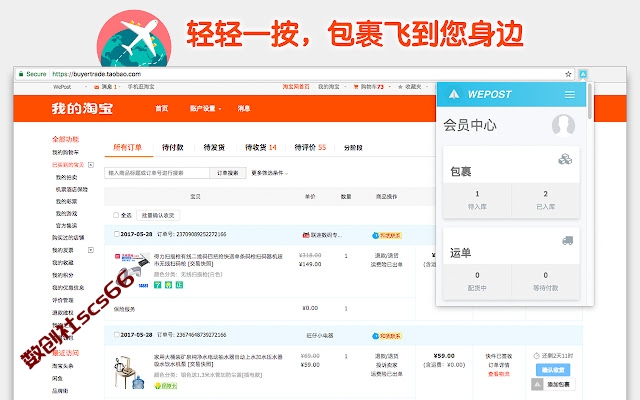The image size is (640, 400).
Task: Open the 已入库 packages count tile
Action: tap(545, 200)
